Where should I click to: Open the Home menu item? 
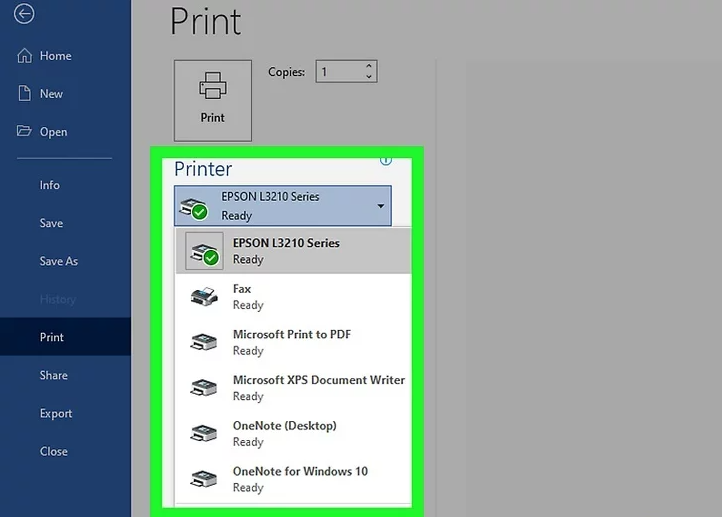[65, 56]
